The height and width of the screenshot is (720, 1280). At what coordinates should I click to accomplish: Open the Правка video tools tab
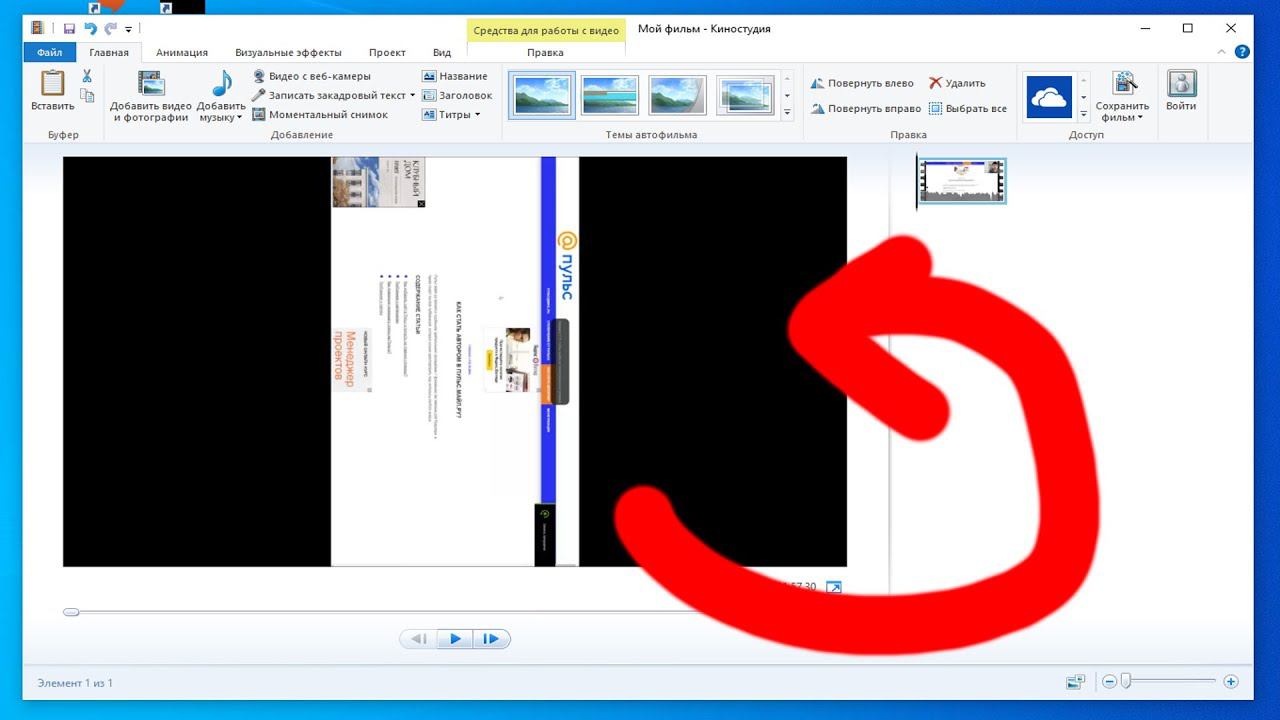point(545,53)
